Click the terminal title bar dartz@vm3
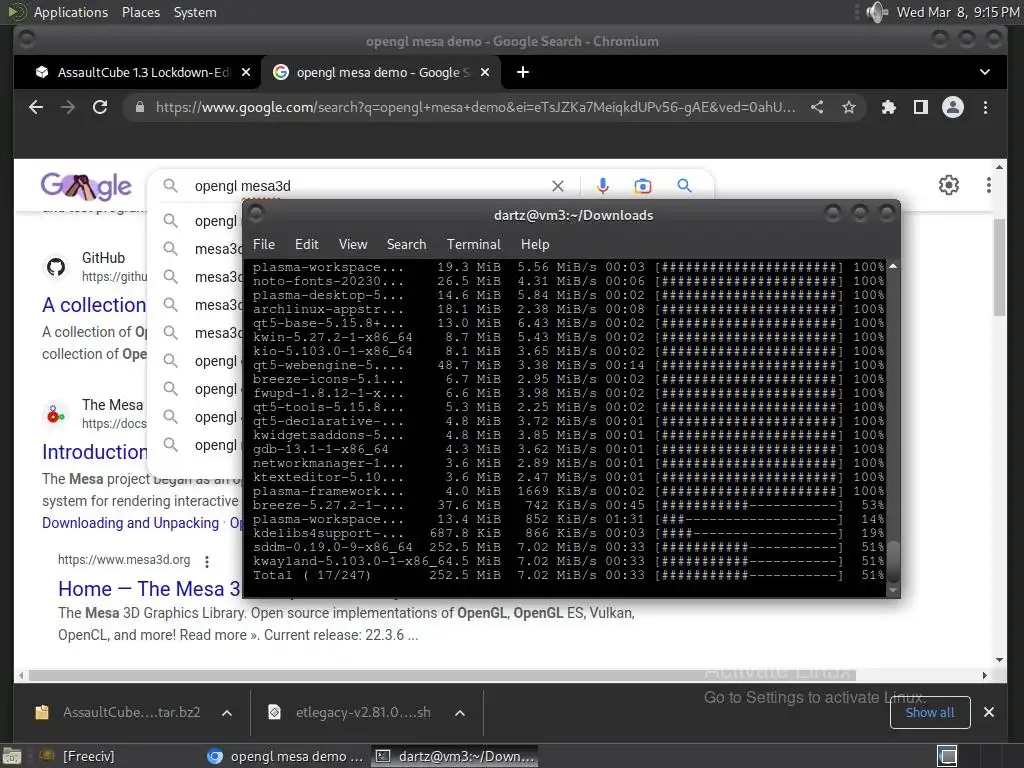The height and width of the screenshot is (768, 1024). click(573, 215)
